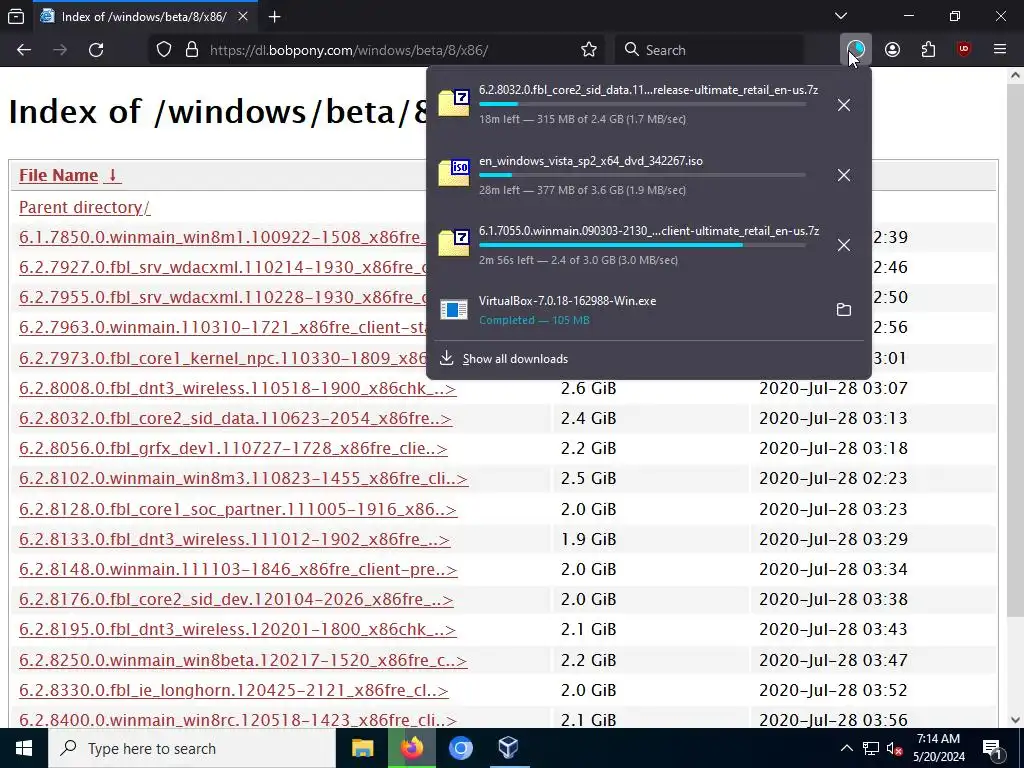1024x768 pixels.
Task: Open the Parent directory link
Action: tap(84, 208)
